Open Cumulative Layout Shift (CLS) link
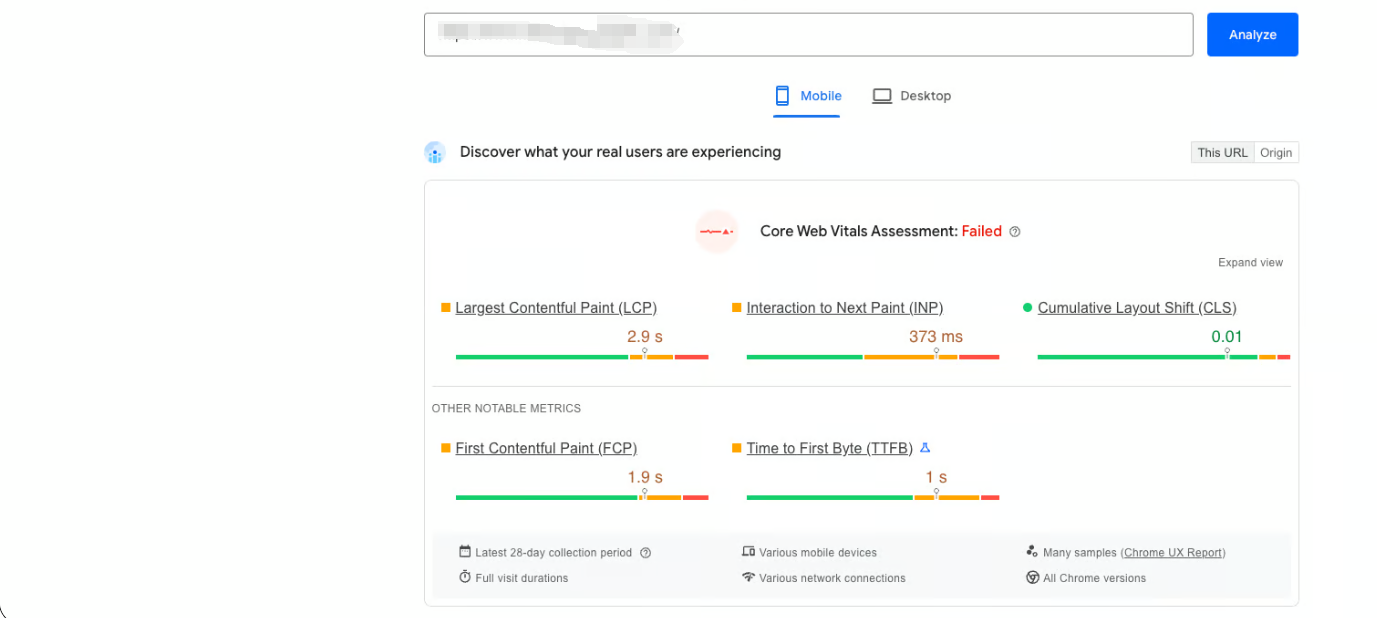This screenshot has height=618, width=1377. (1137, 308)
